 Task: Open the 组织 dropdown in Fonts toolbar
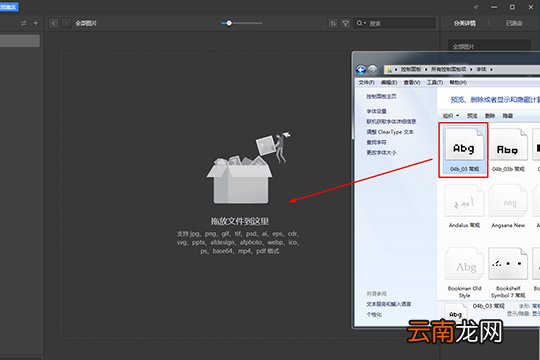coord(451,116)
